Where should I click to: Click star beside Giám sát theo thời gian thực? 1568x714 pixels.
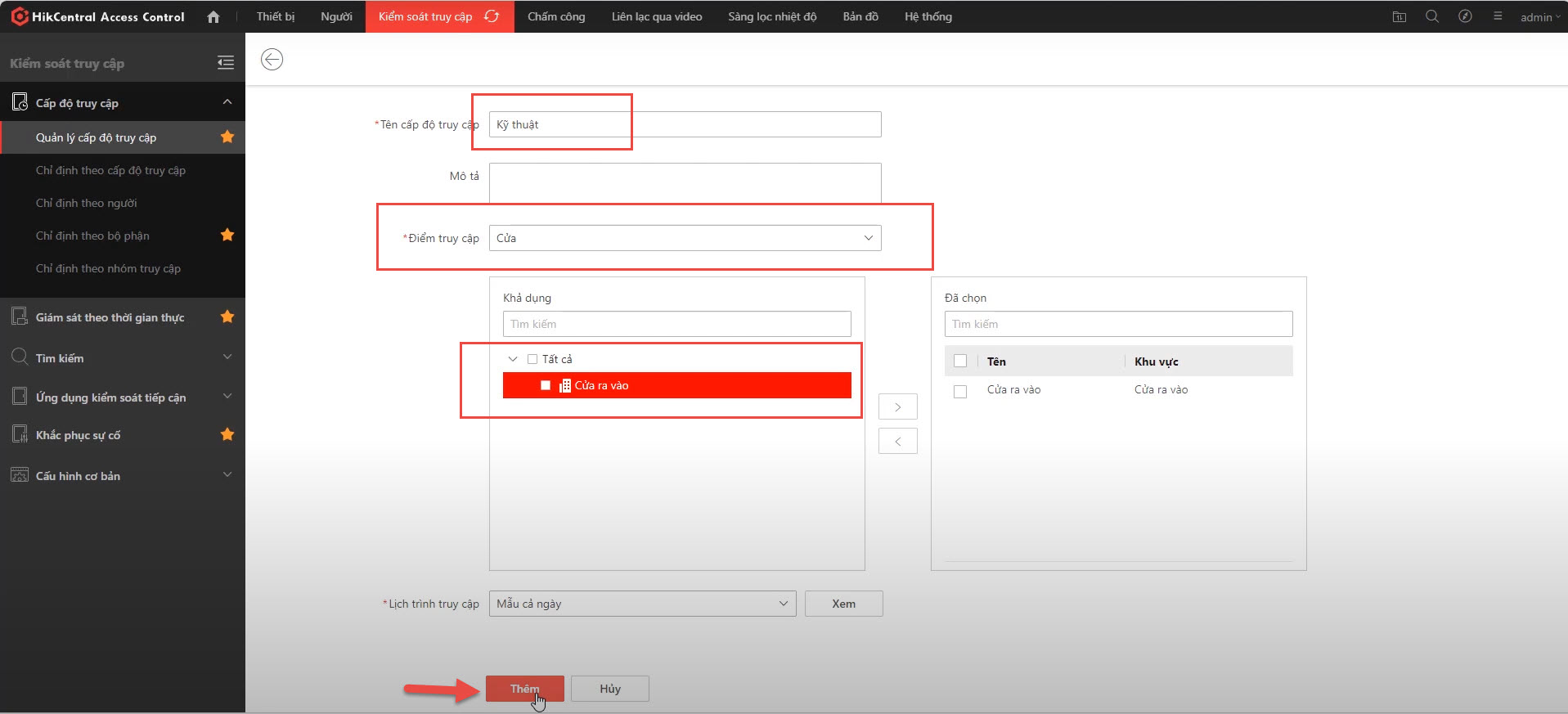[227, 317]
